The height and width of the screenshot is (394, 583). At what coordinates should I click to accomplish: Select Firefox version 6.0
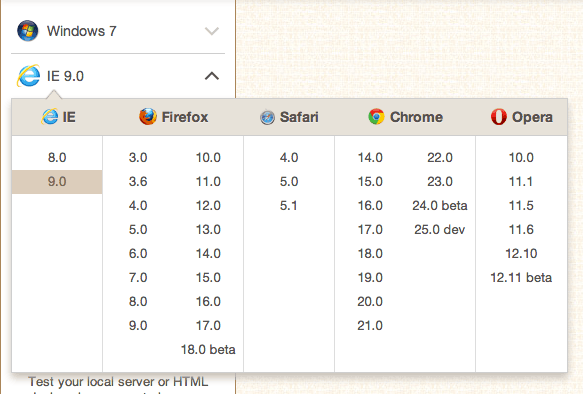coord(138,253)
